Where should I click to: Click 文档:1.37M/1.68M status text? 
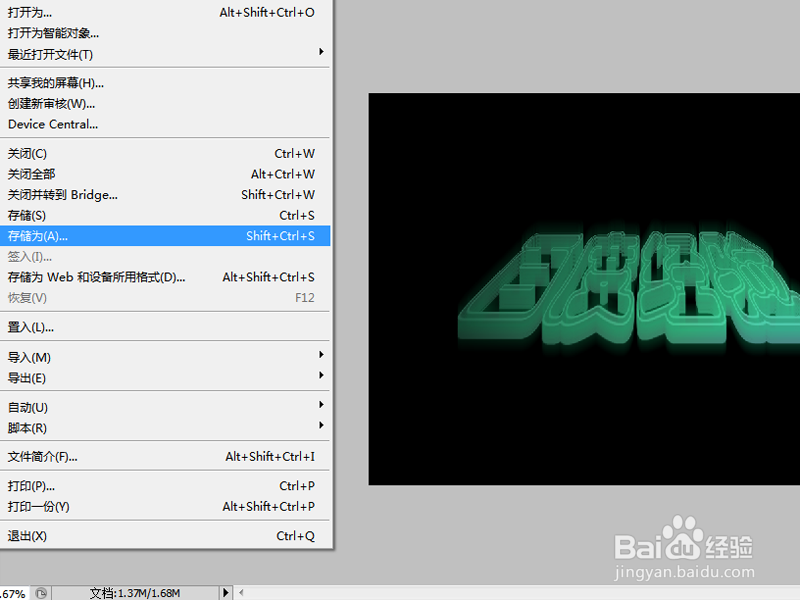[135, 593]
